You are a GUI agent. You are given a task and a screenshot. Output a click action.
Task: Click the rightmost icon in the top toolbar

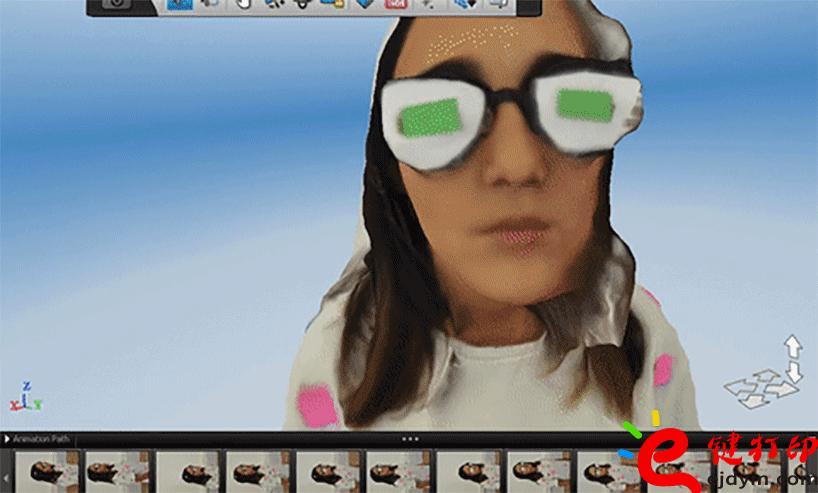pos(497,5)
